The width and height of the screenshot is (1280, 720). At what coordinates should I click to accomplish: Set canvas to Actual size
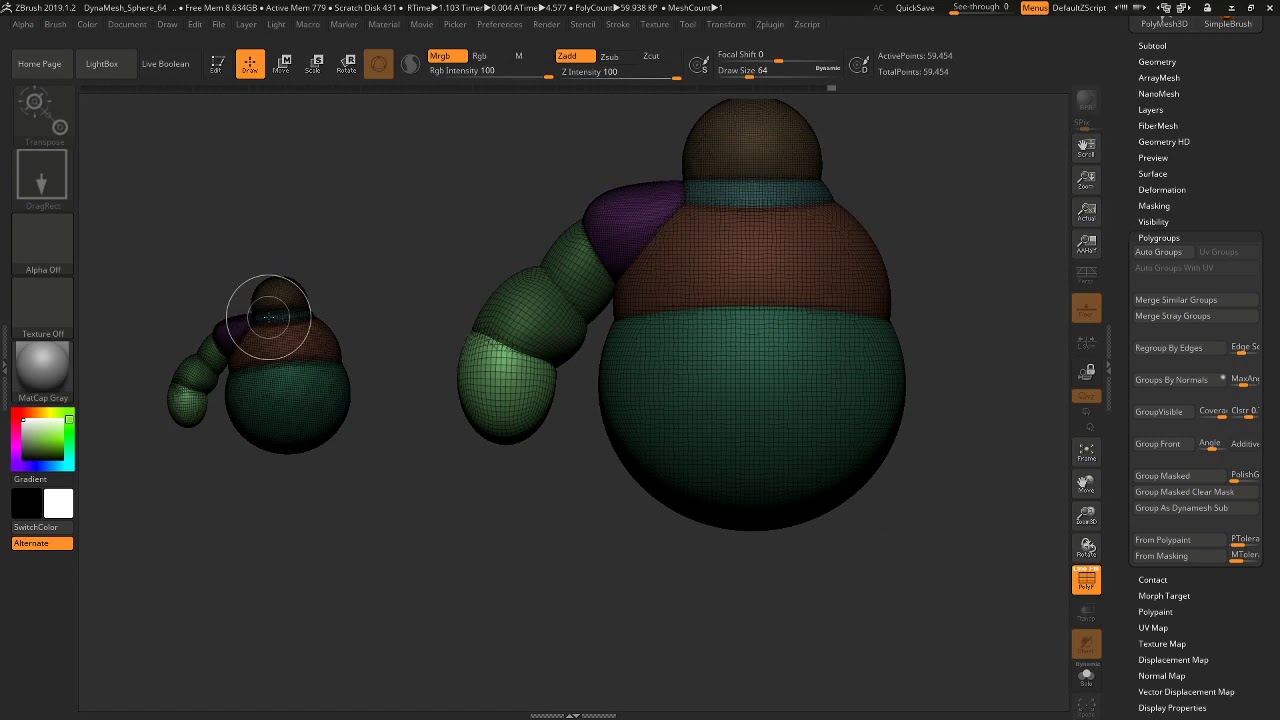(x=1086, y=212)
